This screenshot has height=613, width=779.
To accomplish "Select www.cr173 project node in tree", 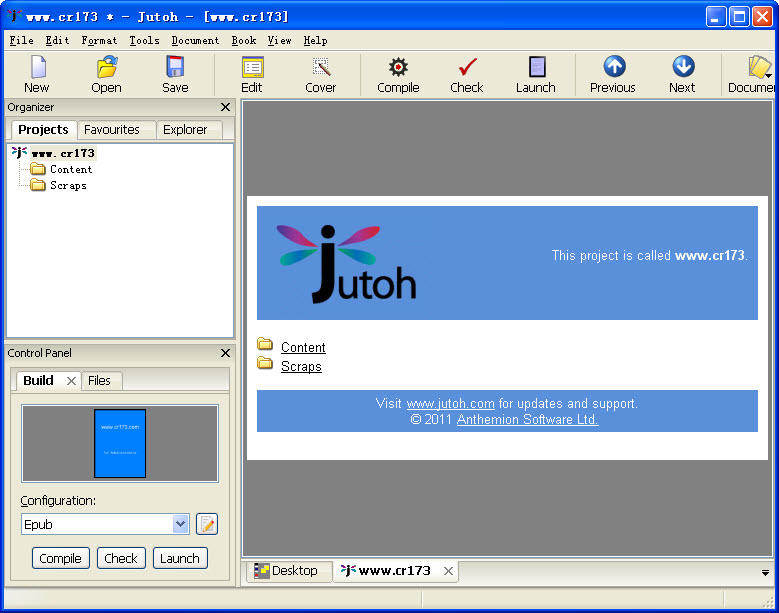I will (63, 153).
